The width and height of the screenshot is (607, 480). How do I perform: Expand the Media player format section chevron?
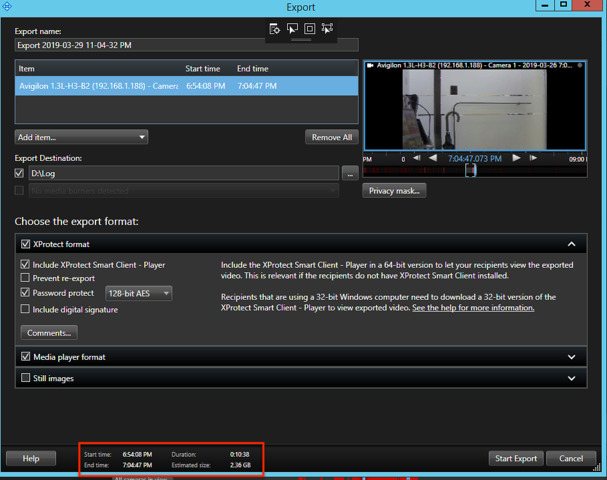point(571,357)
